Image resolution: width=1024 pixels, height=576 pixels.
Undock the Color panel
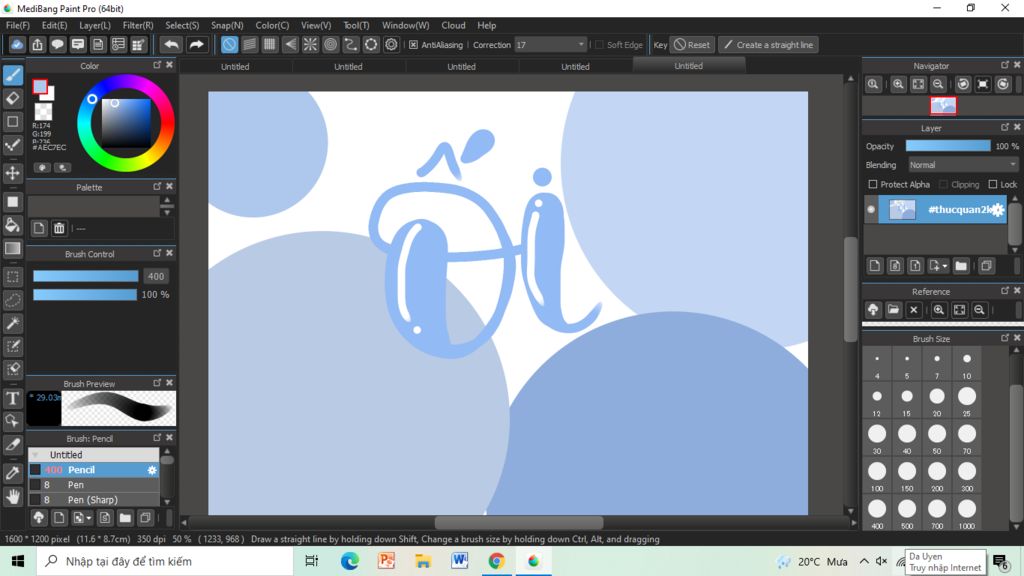[157, 65]
